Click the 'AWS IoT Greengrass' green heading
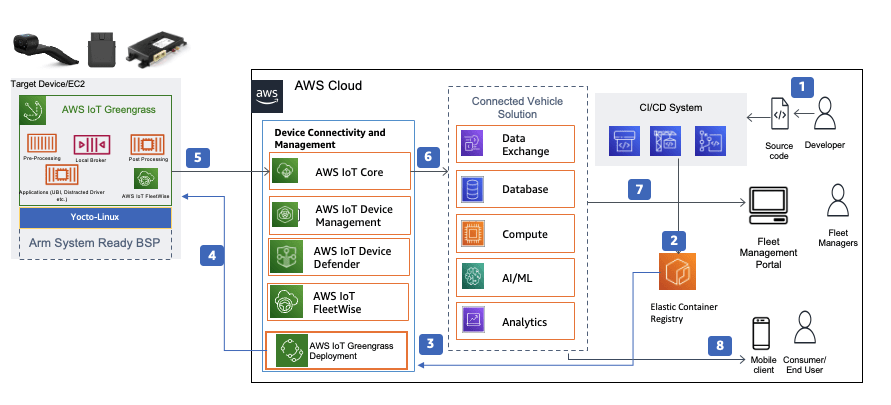The height and width of the screenshot is (405, 891). [x=109, y=110]
